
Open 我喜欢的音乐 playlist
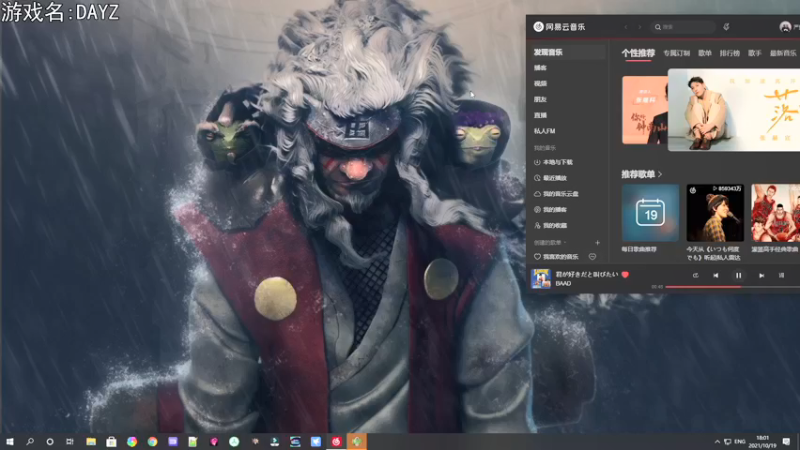[x=556, y=257]
